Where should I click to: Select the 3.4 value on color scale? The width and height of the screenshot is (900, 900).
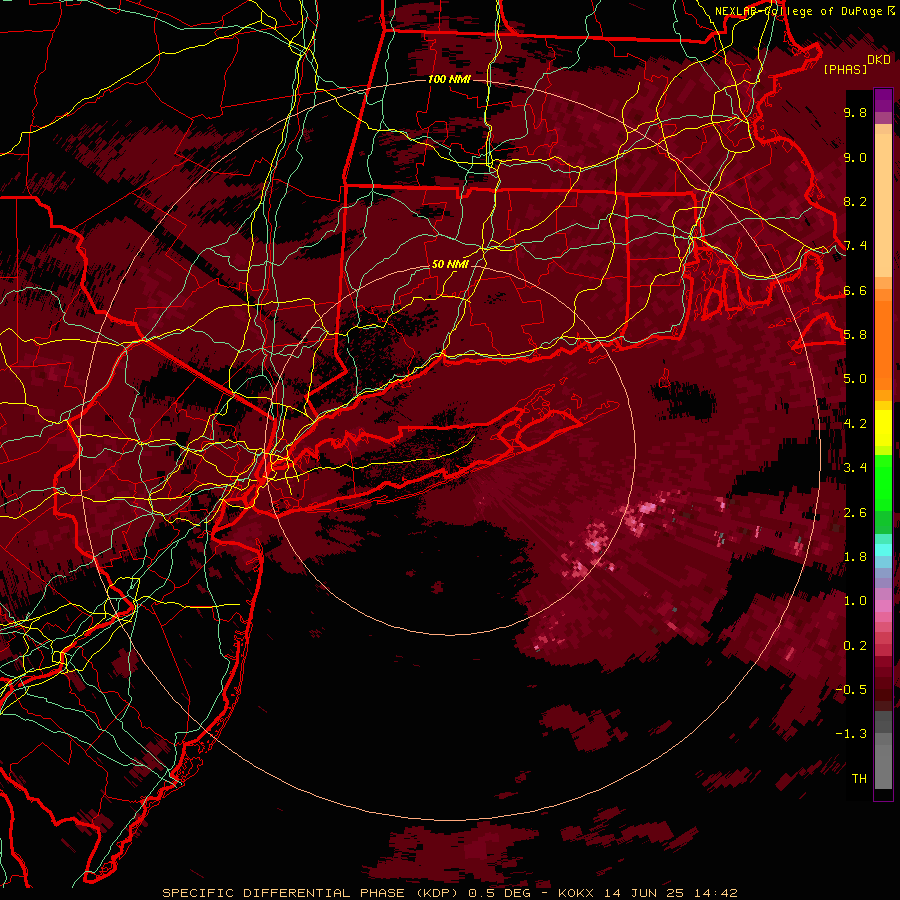tap(855, 468)
